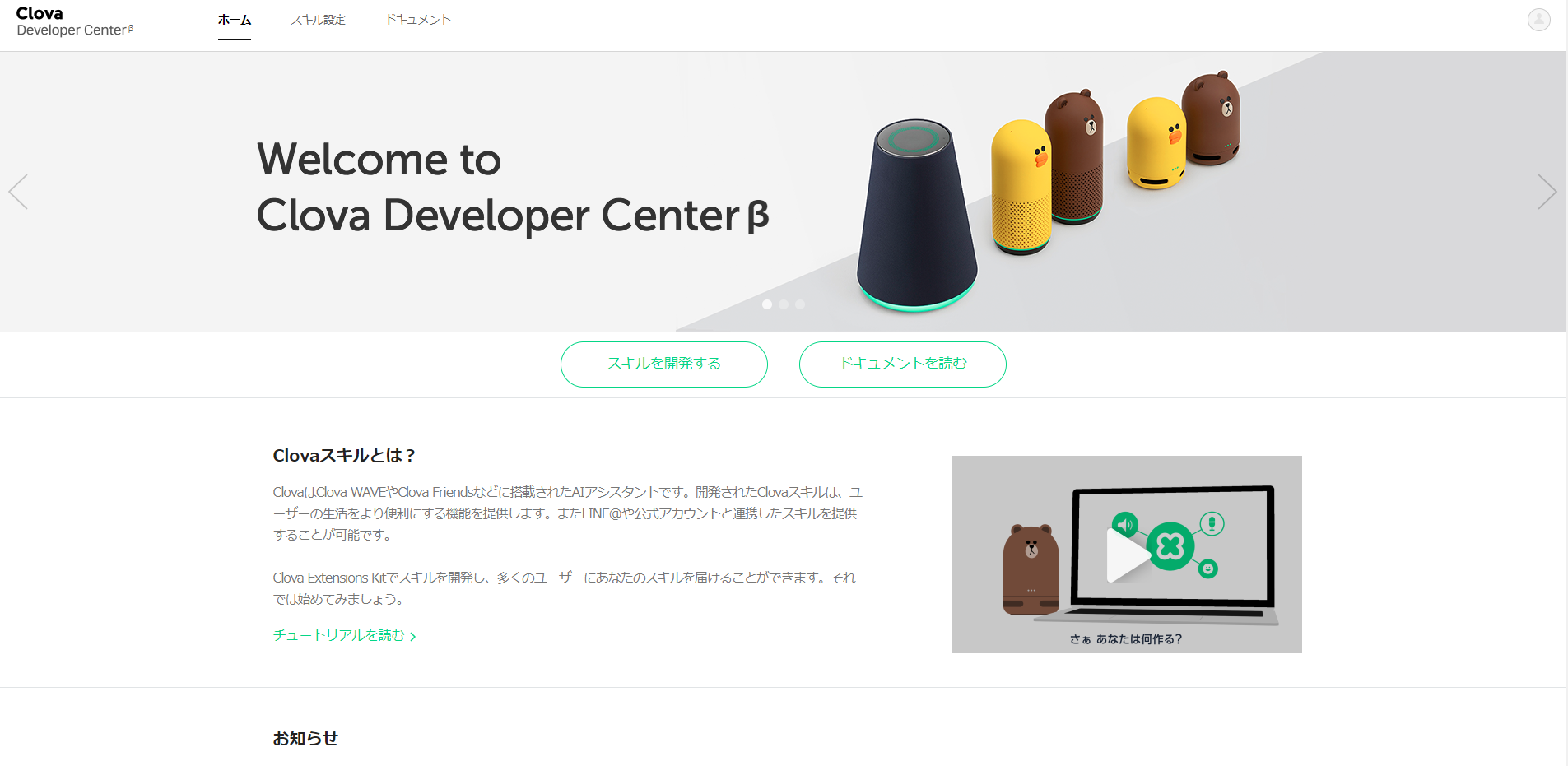Image resolution: width=1568 pixels, height=766 pixels.
Task: Click the paragraph starting with Clova Extensions Kit
Action: [565, 588]
